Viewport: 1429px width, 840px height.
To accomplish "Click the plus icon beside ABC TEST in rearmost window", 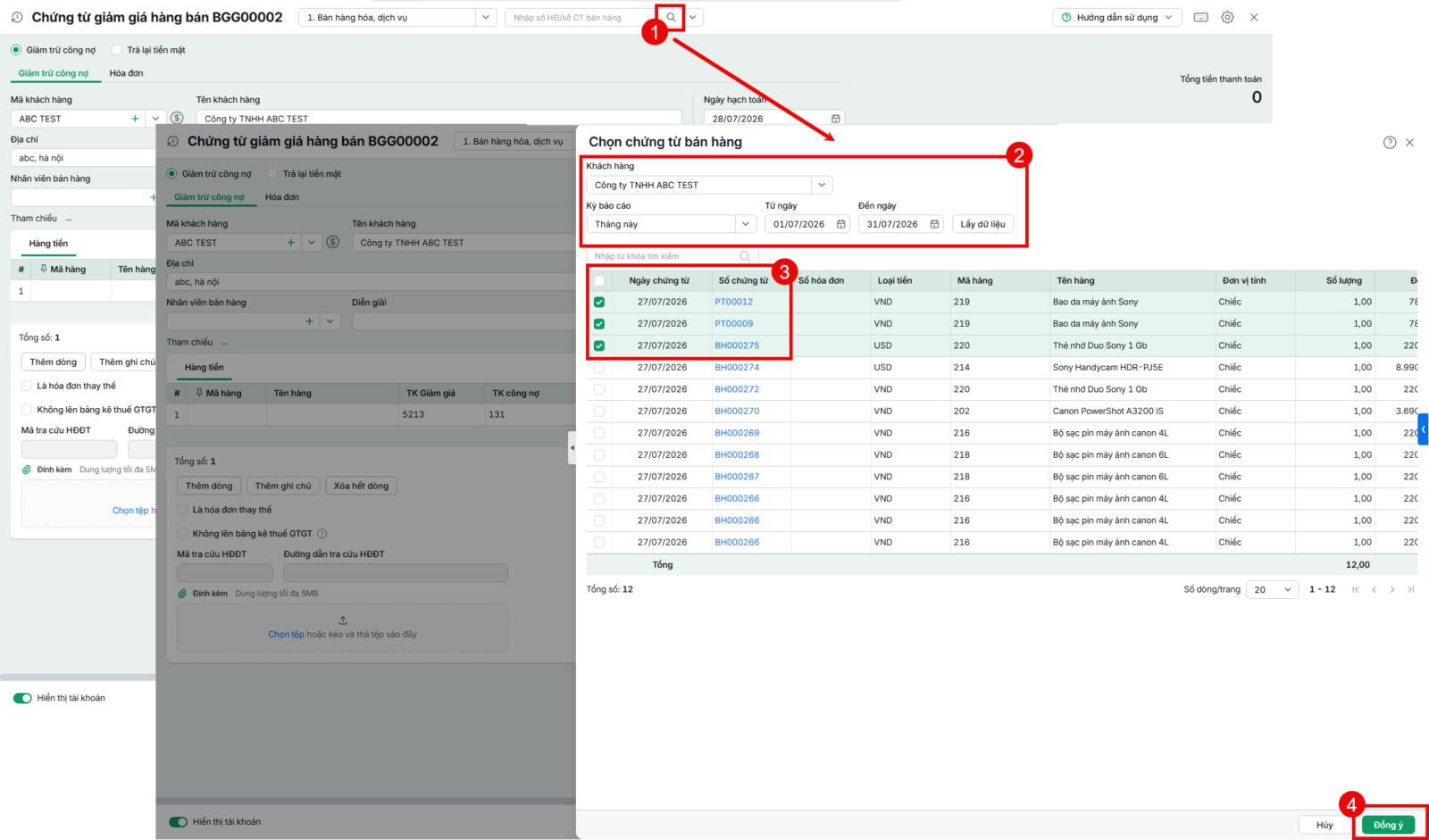I will click(x=135, y=119).
